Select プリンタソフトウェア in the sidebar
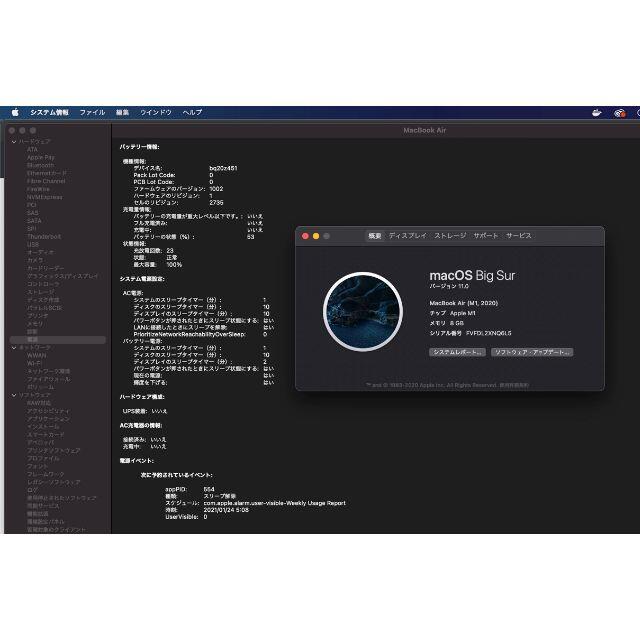The image size is (640, 640). pos(54,451)
